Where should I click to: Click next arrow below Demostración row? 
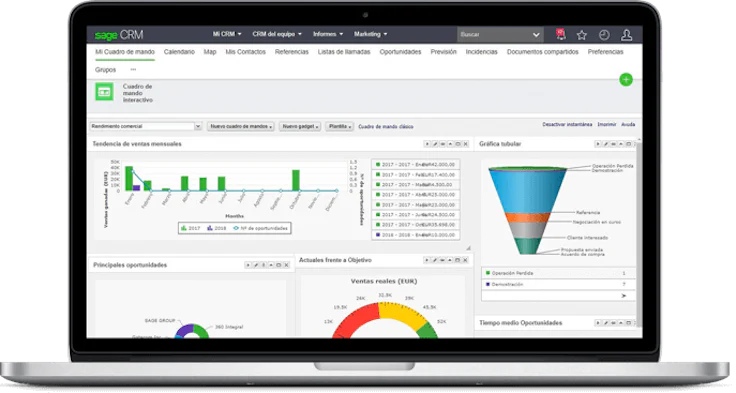[624, 296]
